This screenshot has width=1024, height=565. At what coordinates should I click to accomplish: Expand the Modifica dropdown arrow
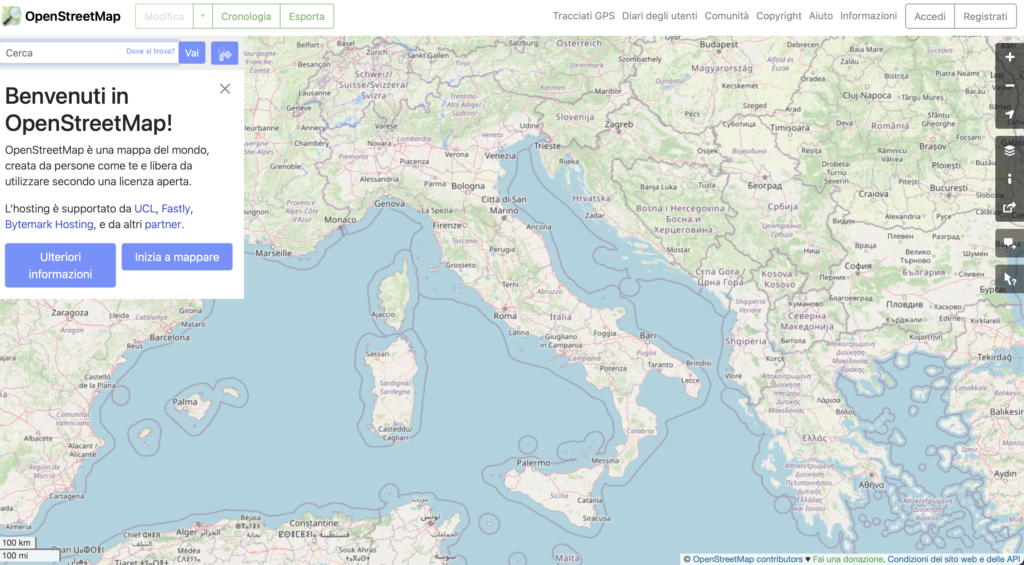coord(202,16)
